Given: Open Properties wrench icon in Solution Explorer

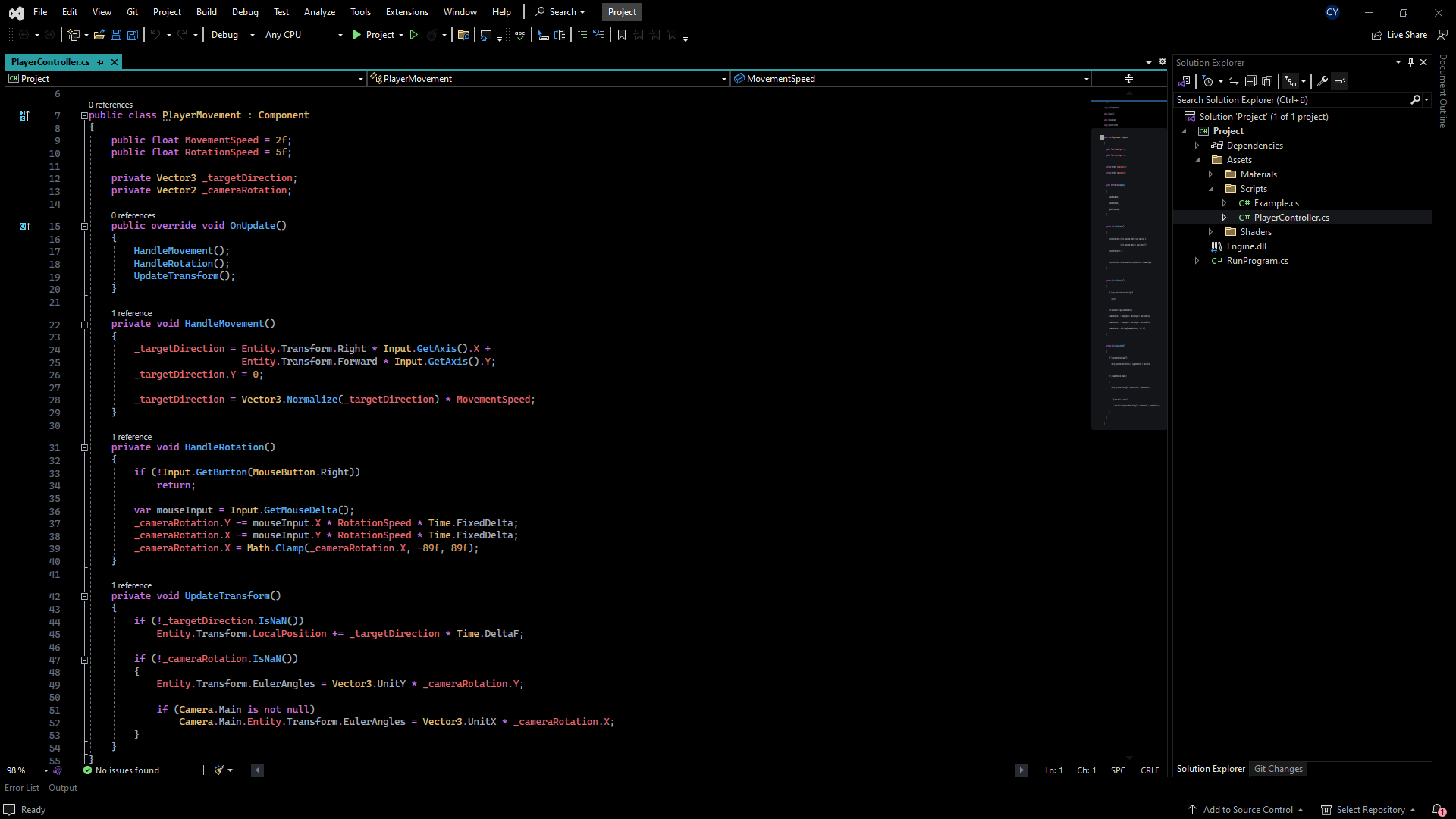Looking at the screenshot, I should 1323,81.
